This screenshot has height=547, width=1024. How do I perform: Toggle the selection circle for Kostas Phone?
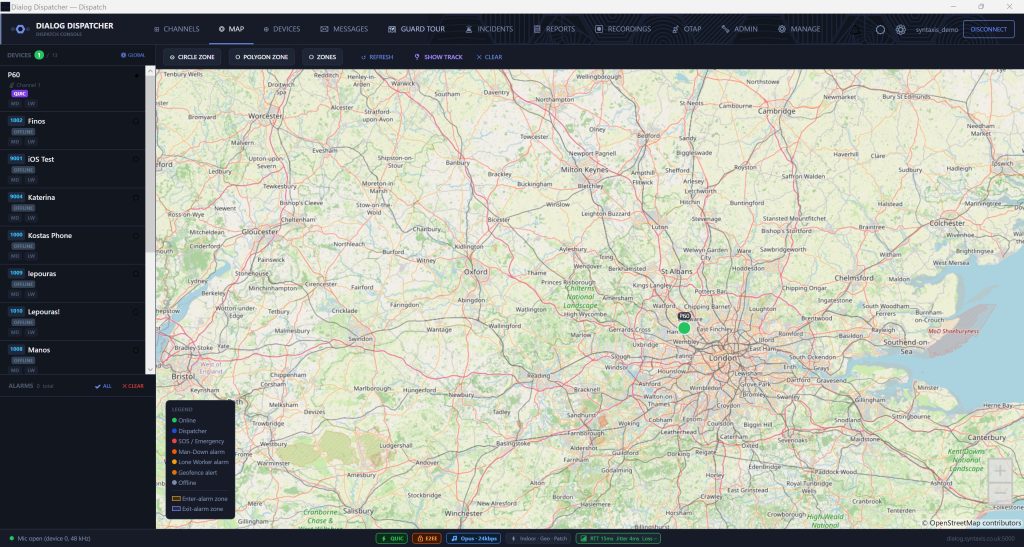(x=136, y=236)
